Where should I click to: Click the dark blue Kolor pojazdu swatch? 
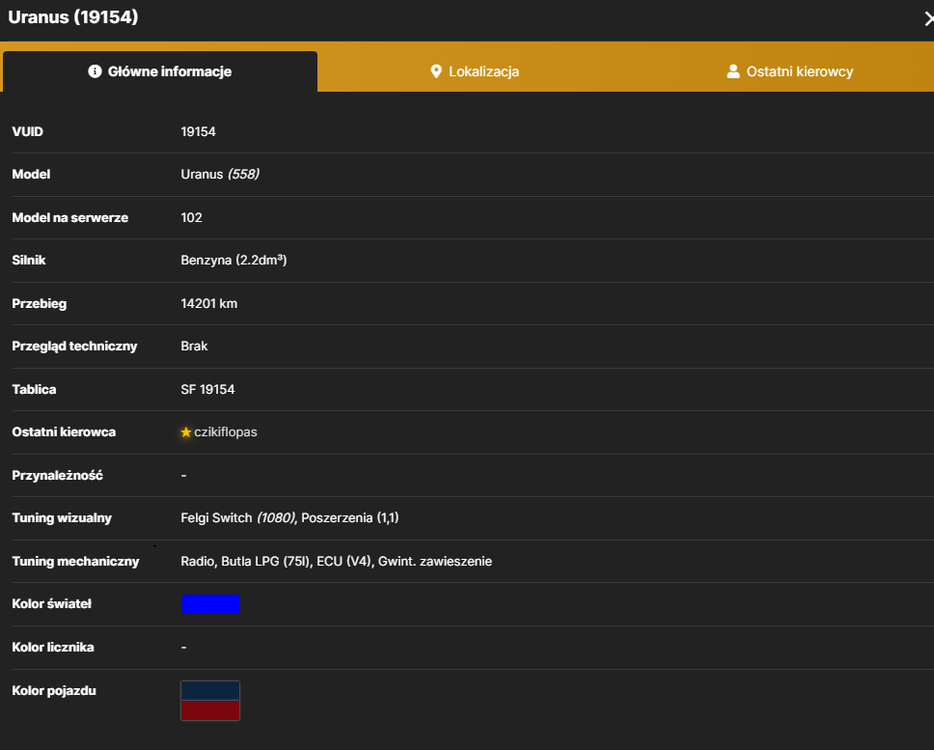pos(210,691)
